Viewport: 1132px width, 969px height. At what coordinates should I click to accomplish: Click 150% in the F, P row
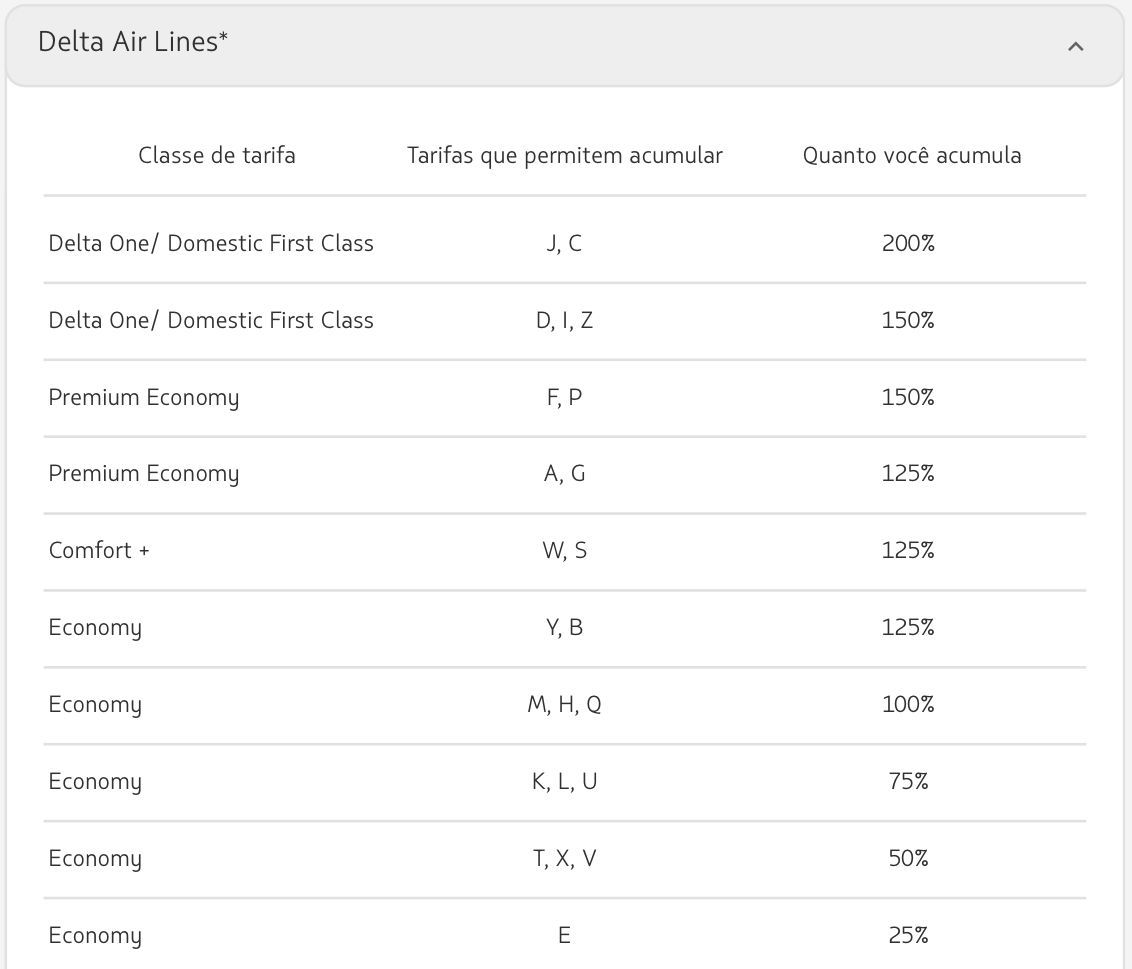[908, 397]
